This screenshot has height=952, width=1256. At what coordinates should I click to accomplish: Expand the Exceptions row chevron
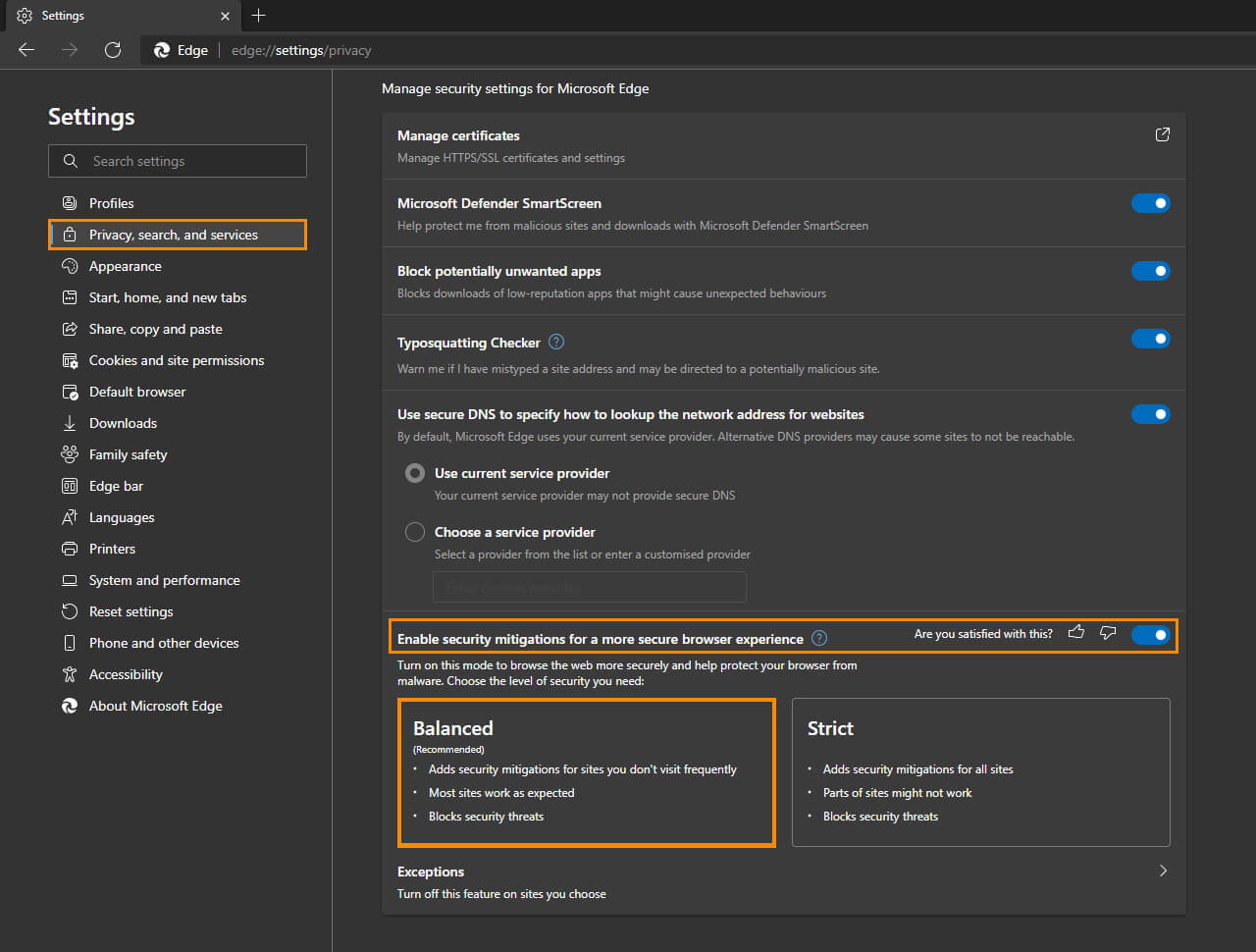1163,871
